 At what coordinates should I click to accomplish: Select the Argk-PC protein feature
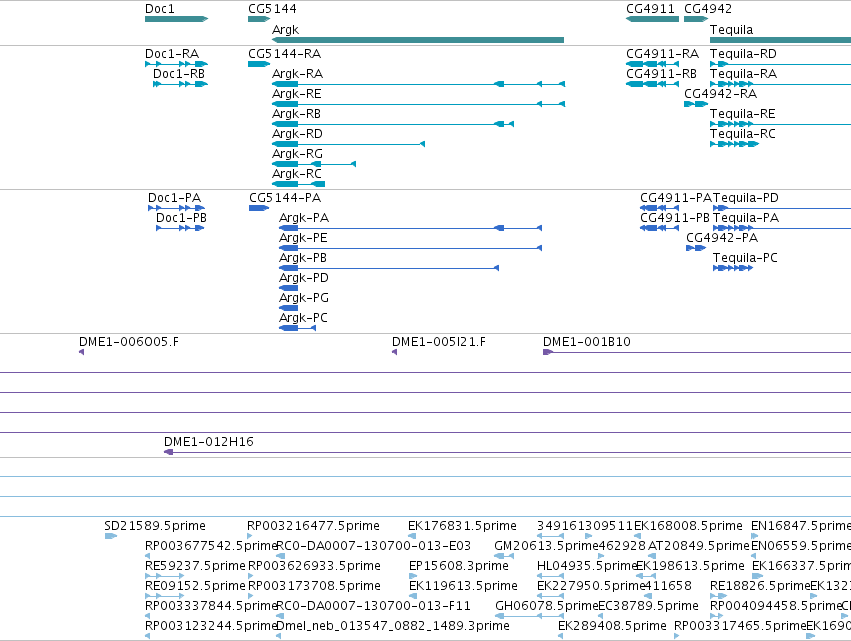point(297,328)
